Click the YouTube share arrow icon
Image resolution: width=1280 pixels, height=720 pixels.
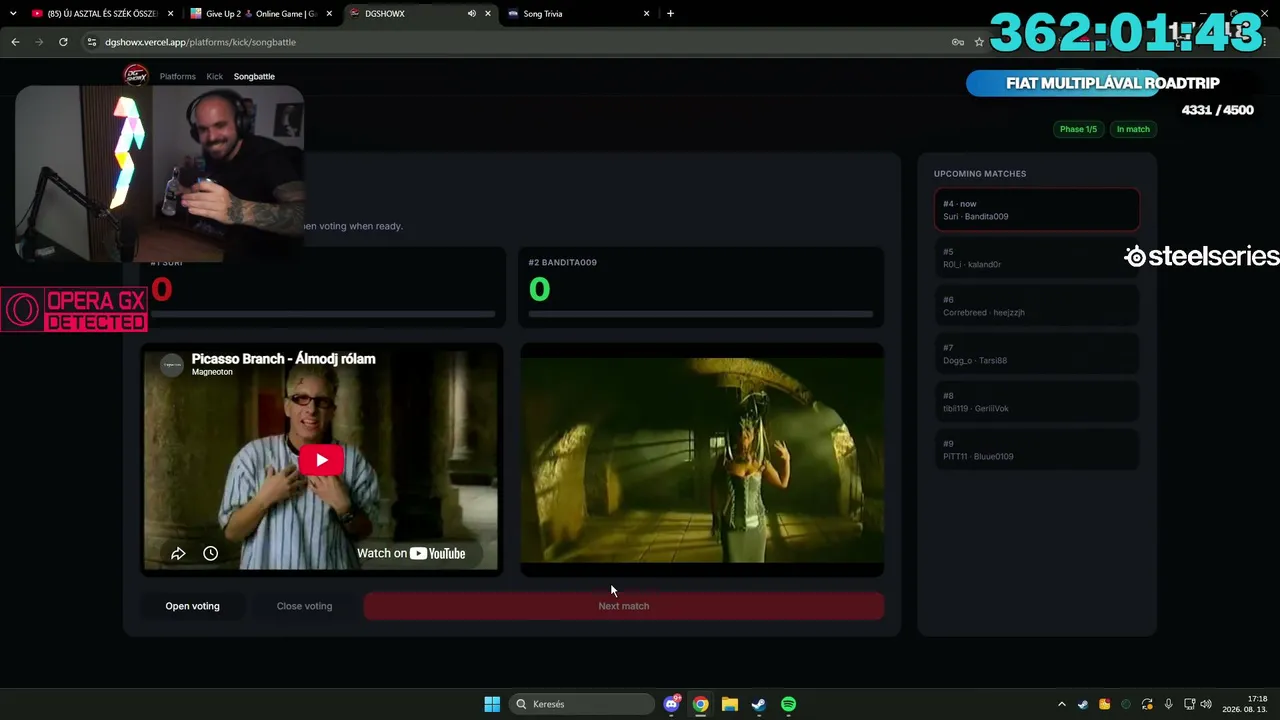[178, 553]
